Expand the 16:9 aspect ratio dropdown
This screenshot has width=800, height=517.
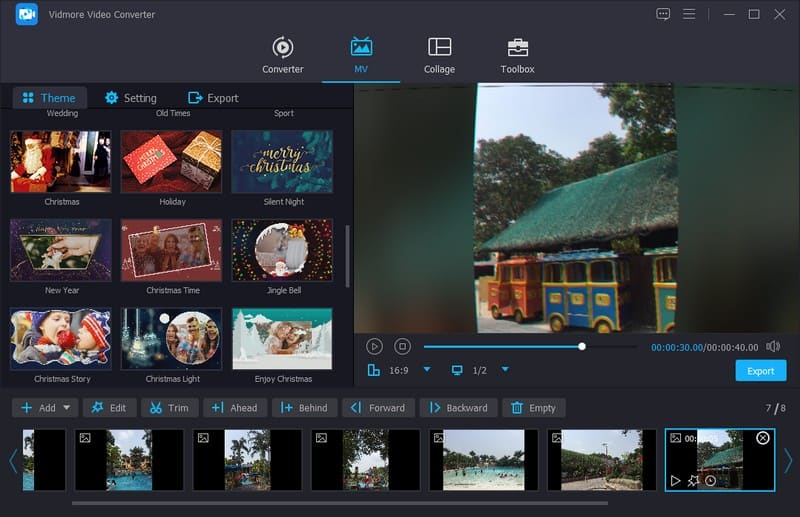point(427,370)
